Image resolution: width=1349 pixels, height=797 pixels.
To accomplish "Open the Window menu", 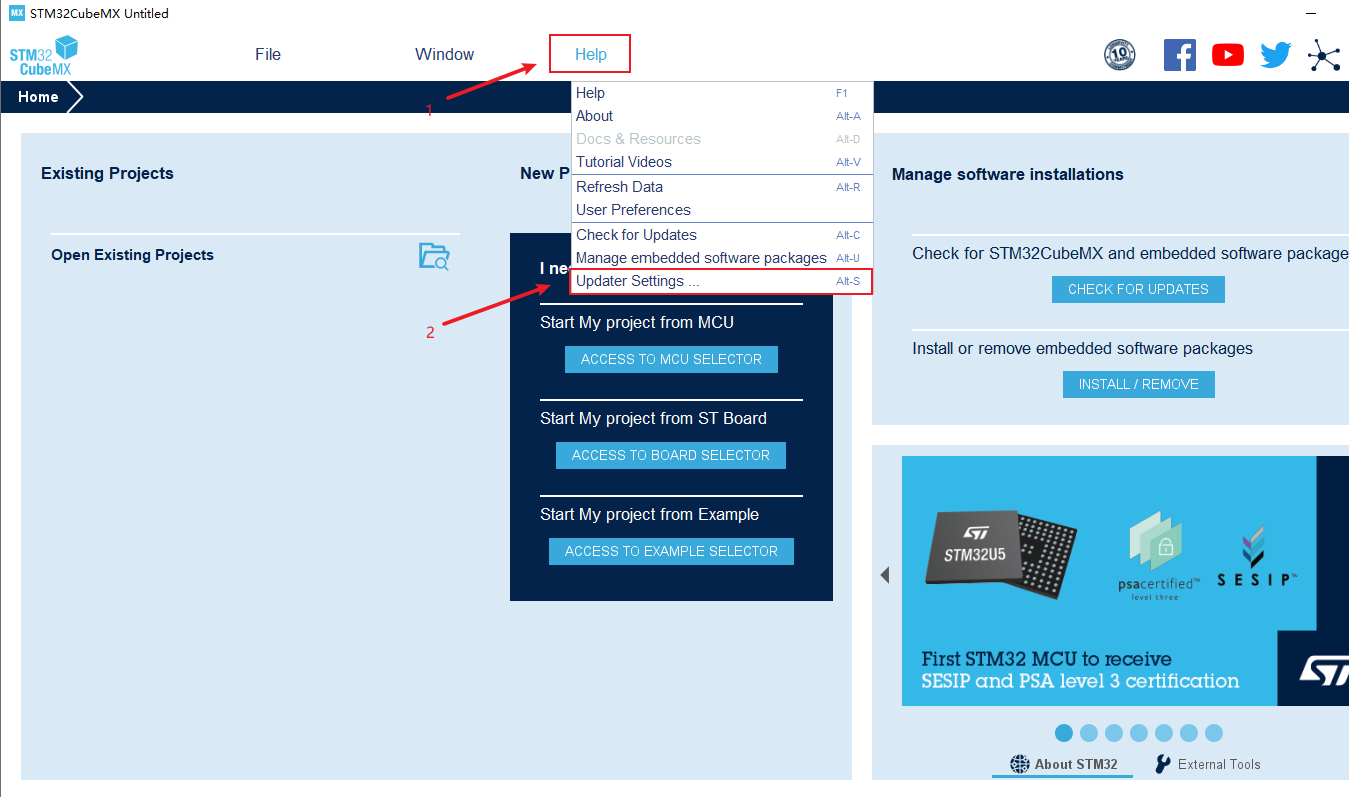I will [444, 54].
